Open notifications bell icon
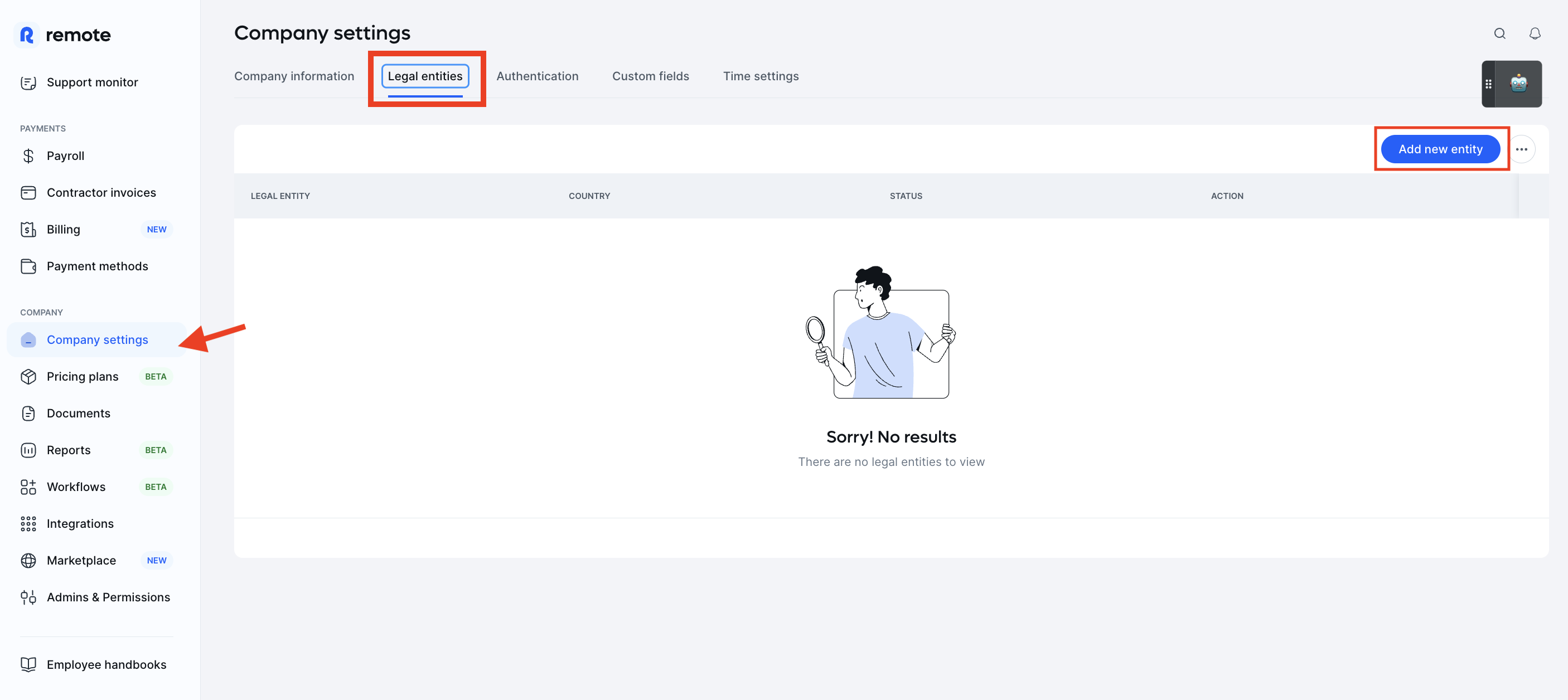 click(1535, 34)
